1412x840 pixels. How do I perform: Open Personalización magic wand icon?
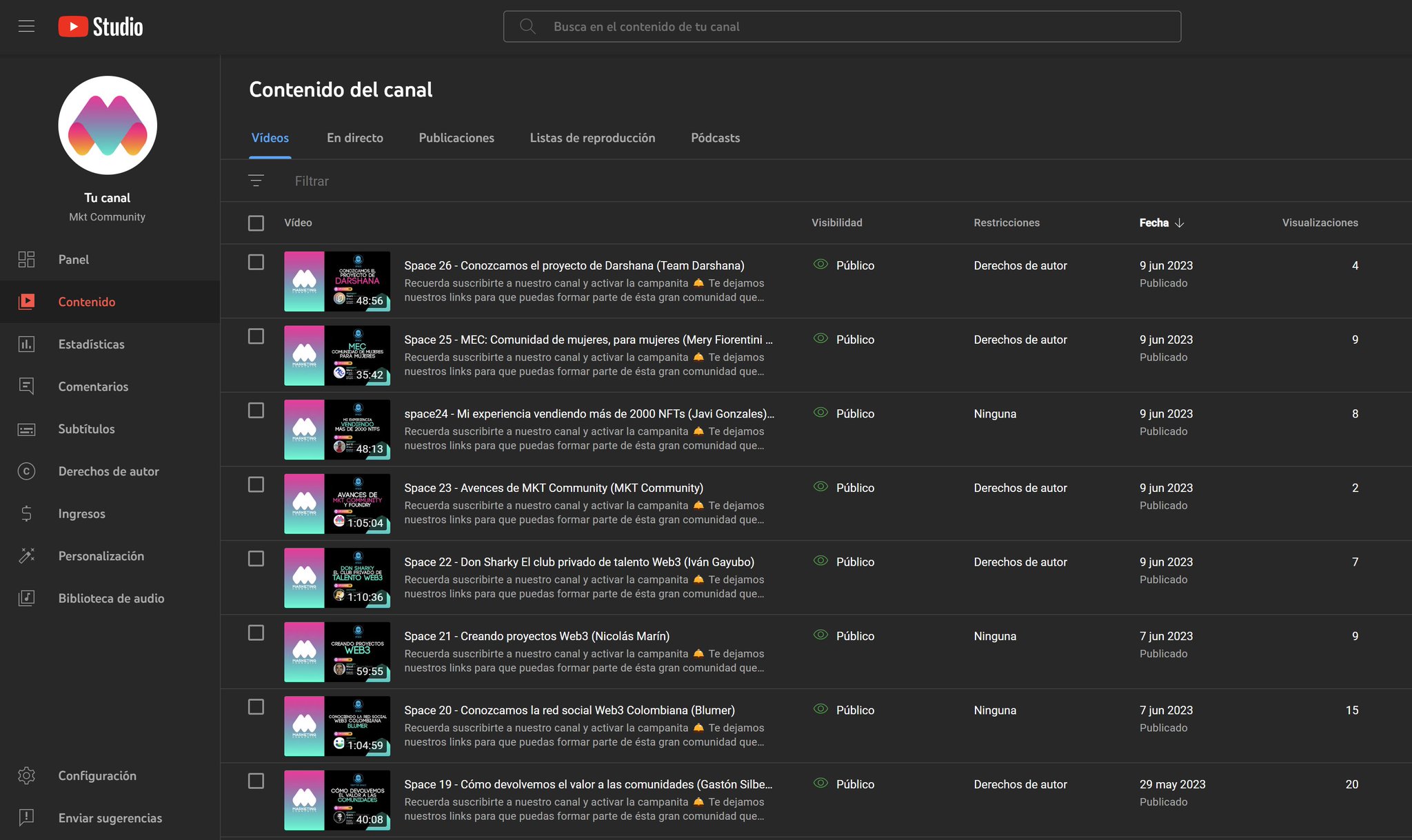click(26, 556)
